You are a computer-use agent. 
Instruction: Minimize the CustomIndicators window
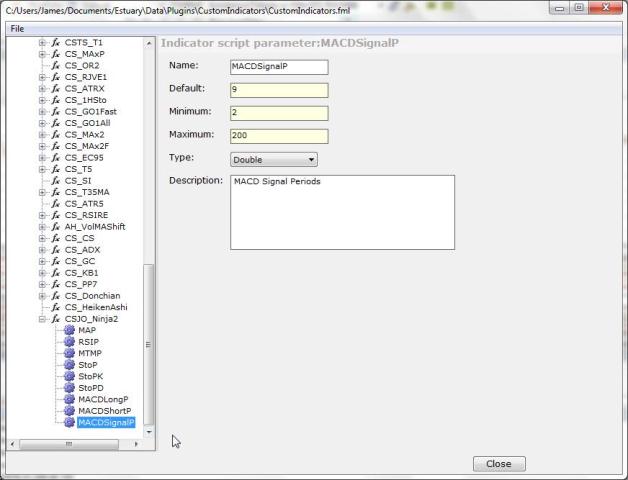[560, 8]
